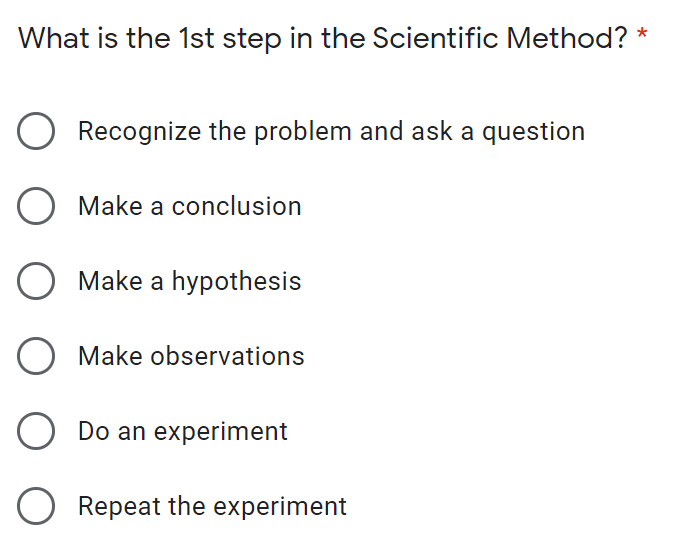
Task: Click the 'Do an experiment' option text
Action: click(x=182, y=432)
